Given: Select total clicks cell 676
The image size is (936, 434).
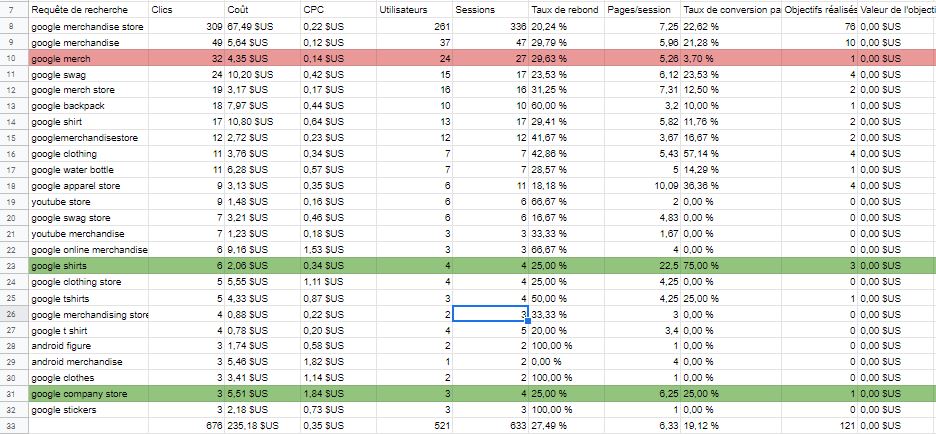Looking at the screenshot, I should pyautogui.click(x=186, y=426).
